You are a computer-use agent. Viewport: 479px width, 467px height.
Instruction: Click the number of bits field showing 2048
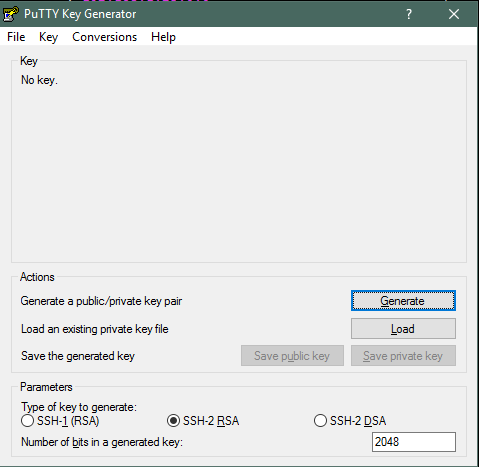[414, 442]
